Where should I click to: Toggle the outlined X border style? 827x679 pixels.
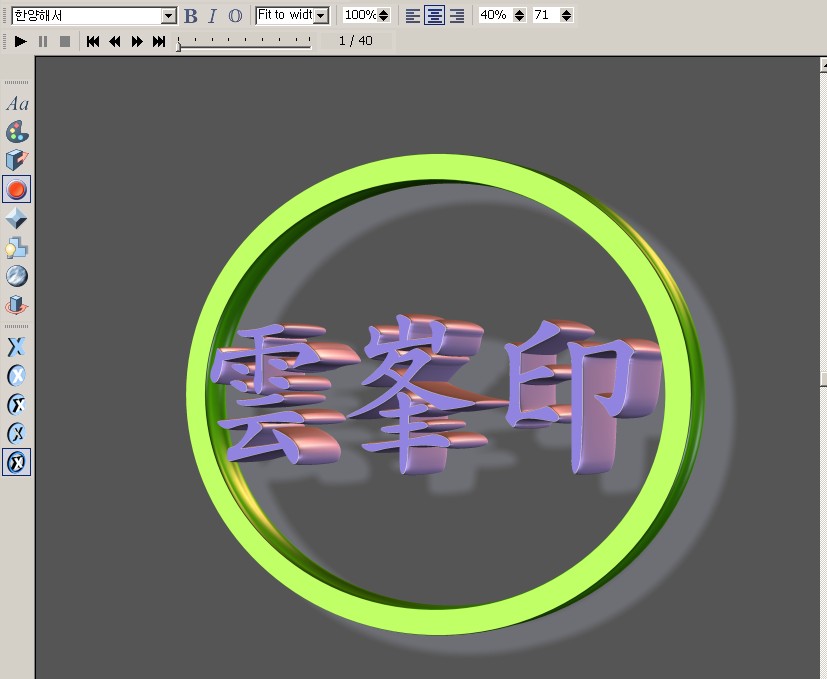click(x=17, y=433)
